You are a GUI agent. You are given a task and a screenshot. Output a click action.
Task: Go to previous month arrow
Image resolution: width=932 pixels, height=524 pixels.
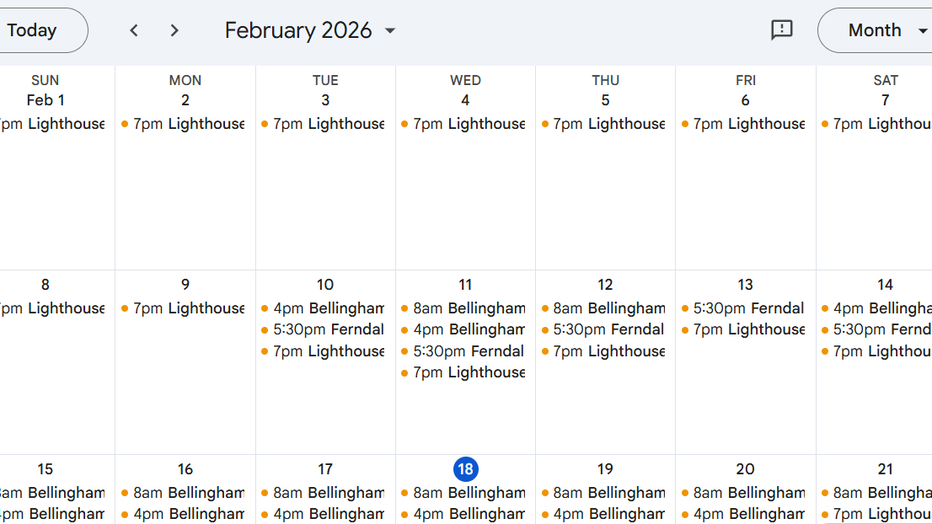[134, 31]
